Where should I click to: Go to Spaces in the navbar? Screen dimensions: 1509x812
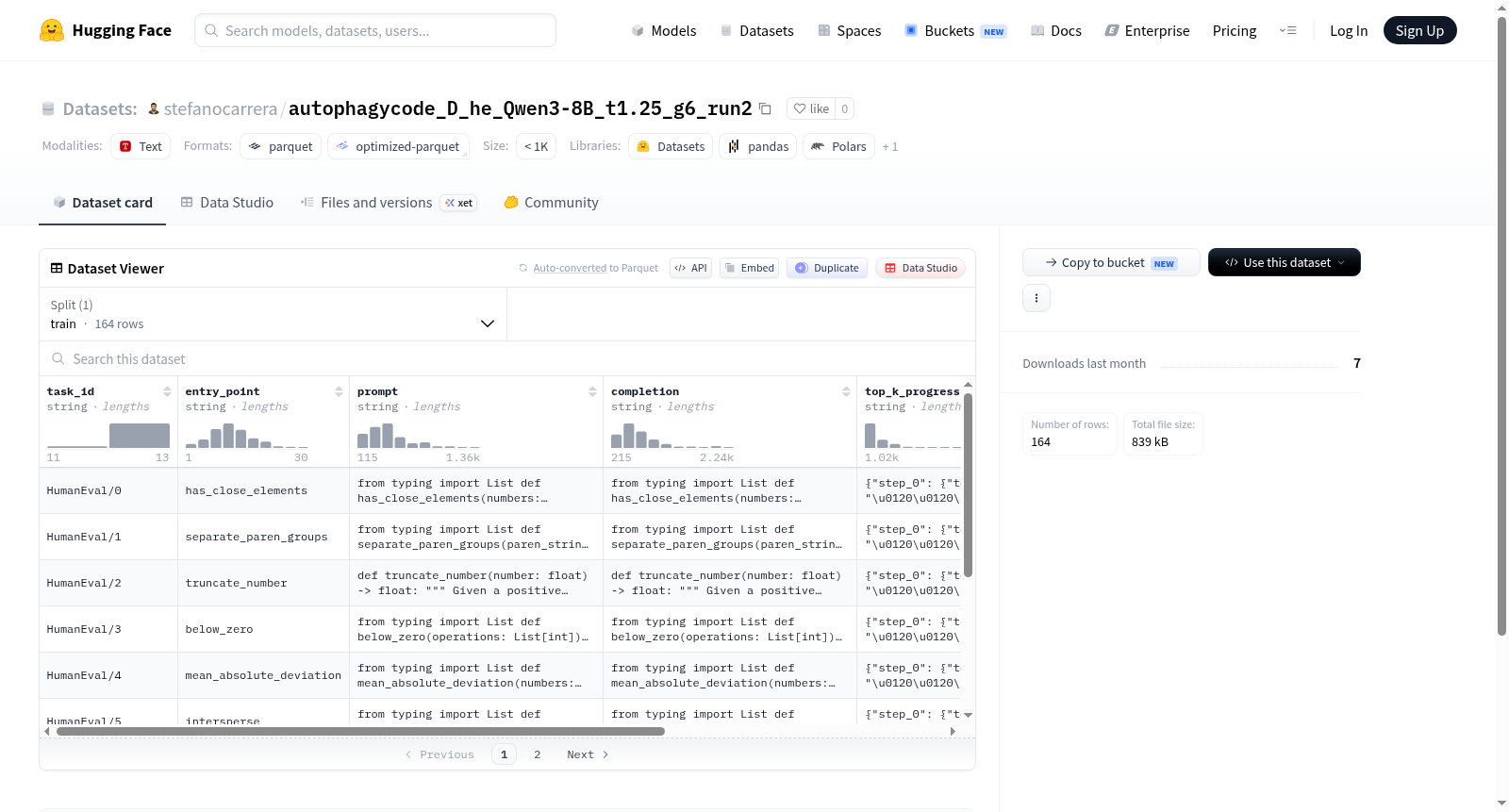click(849, 30)
